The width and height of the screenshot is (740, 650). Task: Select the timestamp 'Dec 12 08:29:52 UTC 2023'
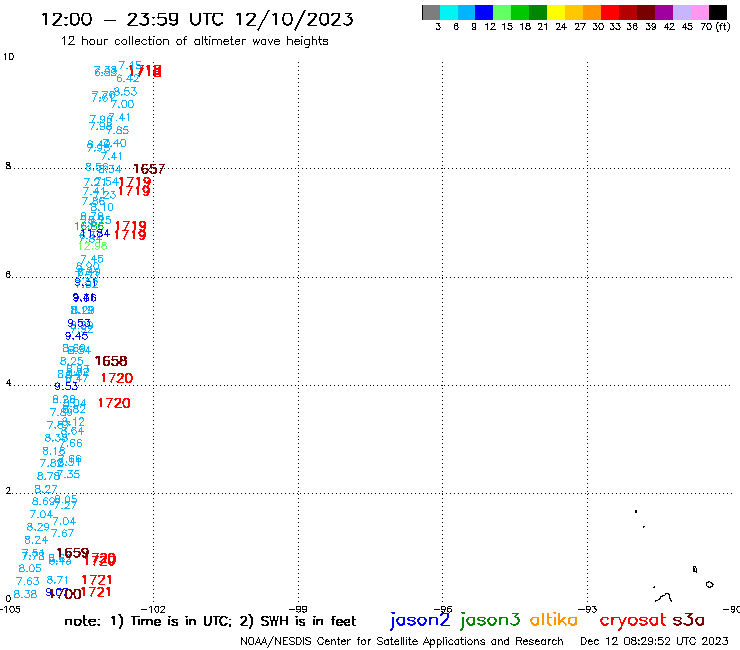click(654, 641)
